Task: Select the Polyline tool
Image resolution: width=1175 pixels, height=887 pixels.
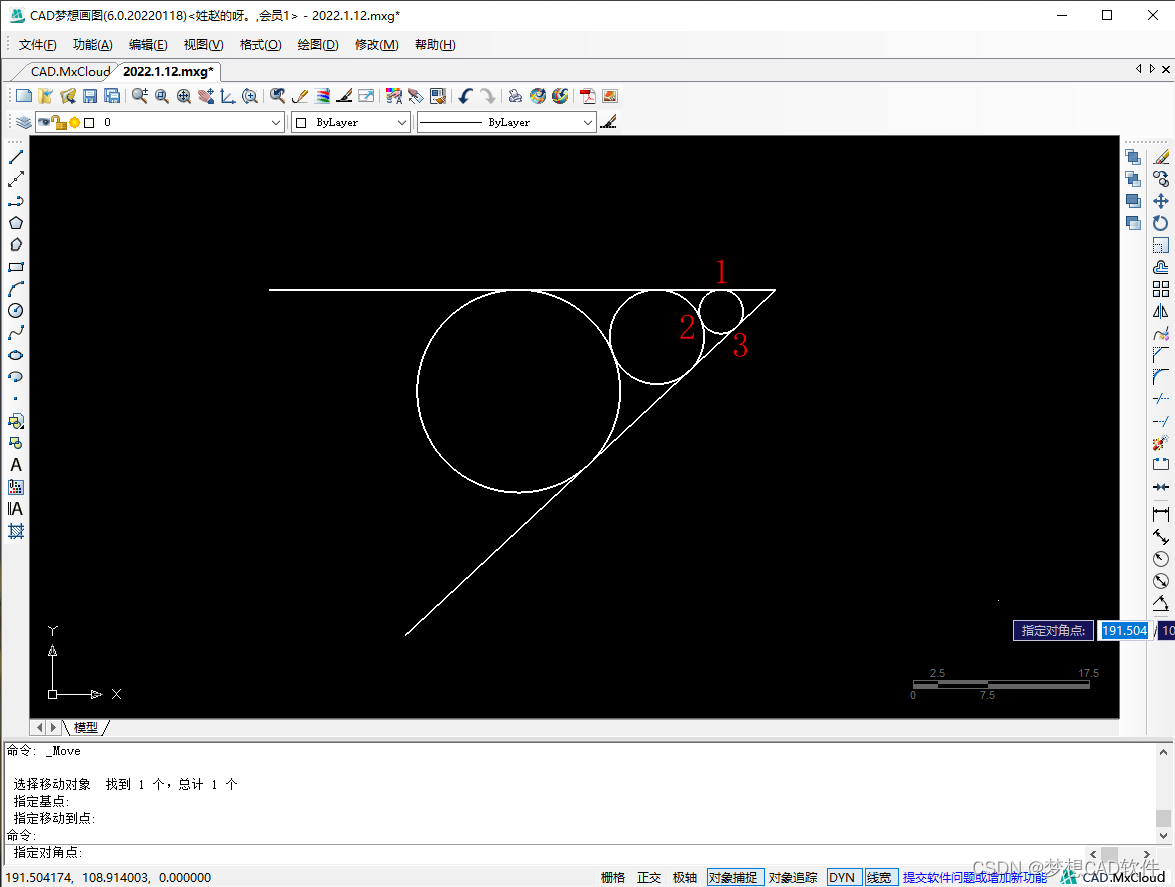Action: (x=16, y=201)
